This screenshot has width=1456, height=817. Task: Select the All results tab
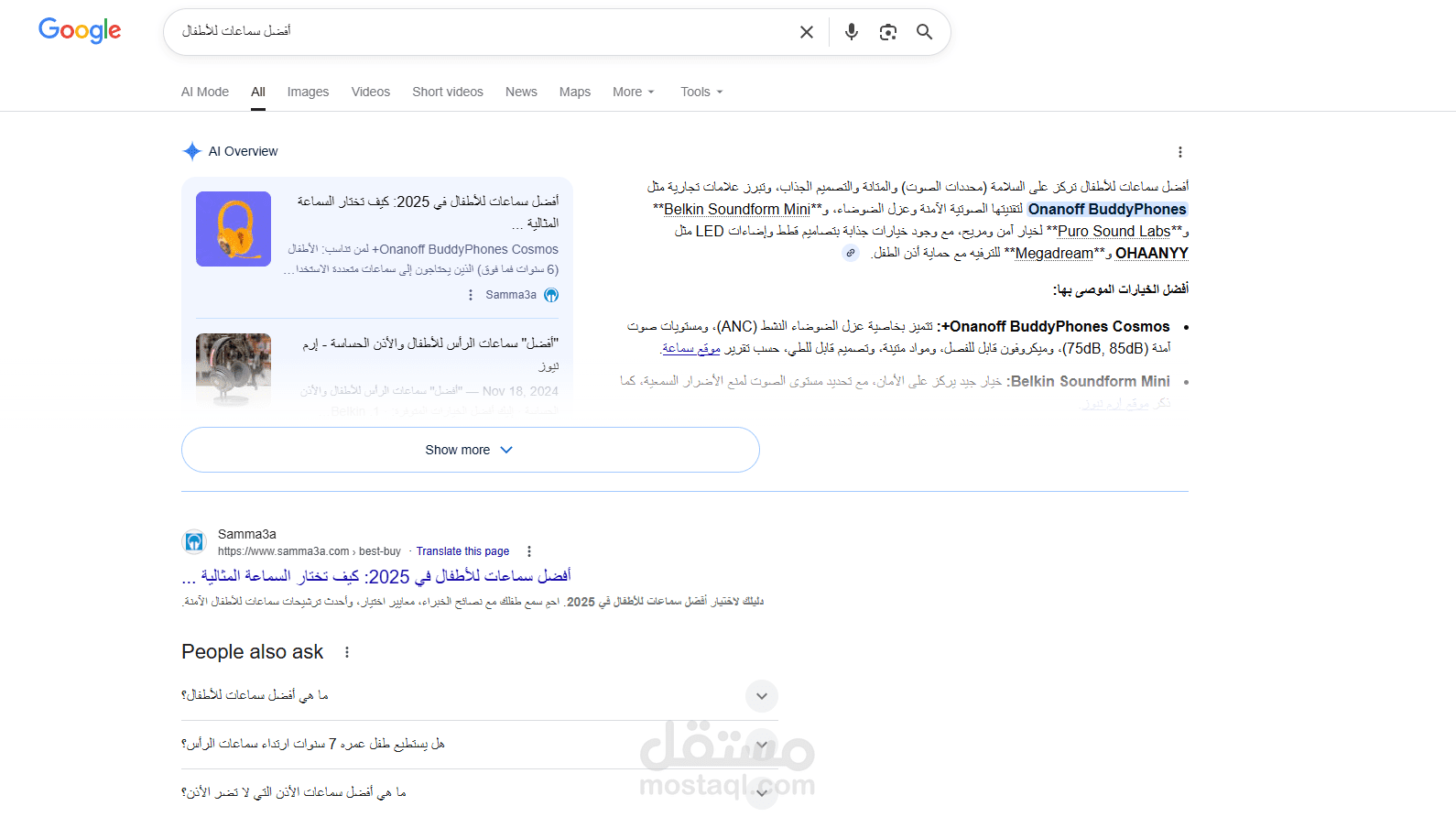[258, 92]
